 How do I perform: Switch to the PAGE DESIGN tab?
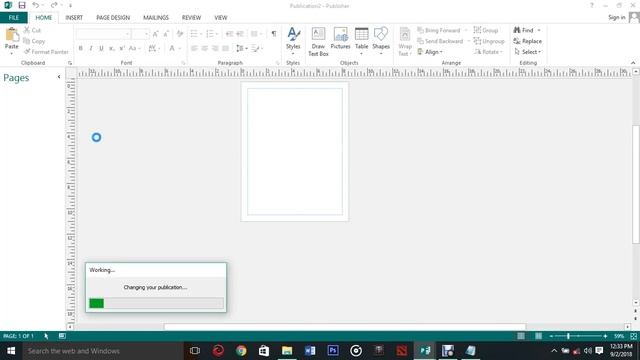coord(113,18)
